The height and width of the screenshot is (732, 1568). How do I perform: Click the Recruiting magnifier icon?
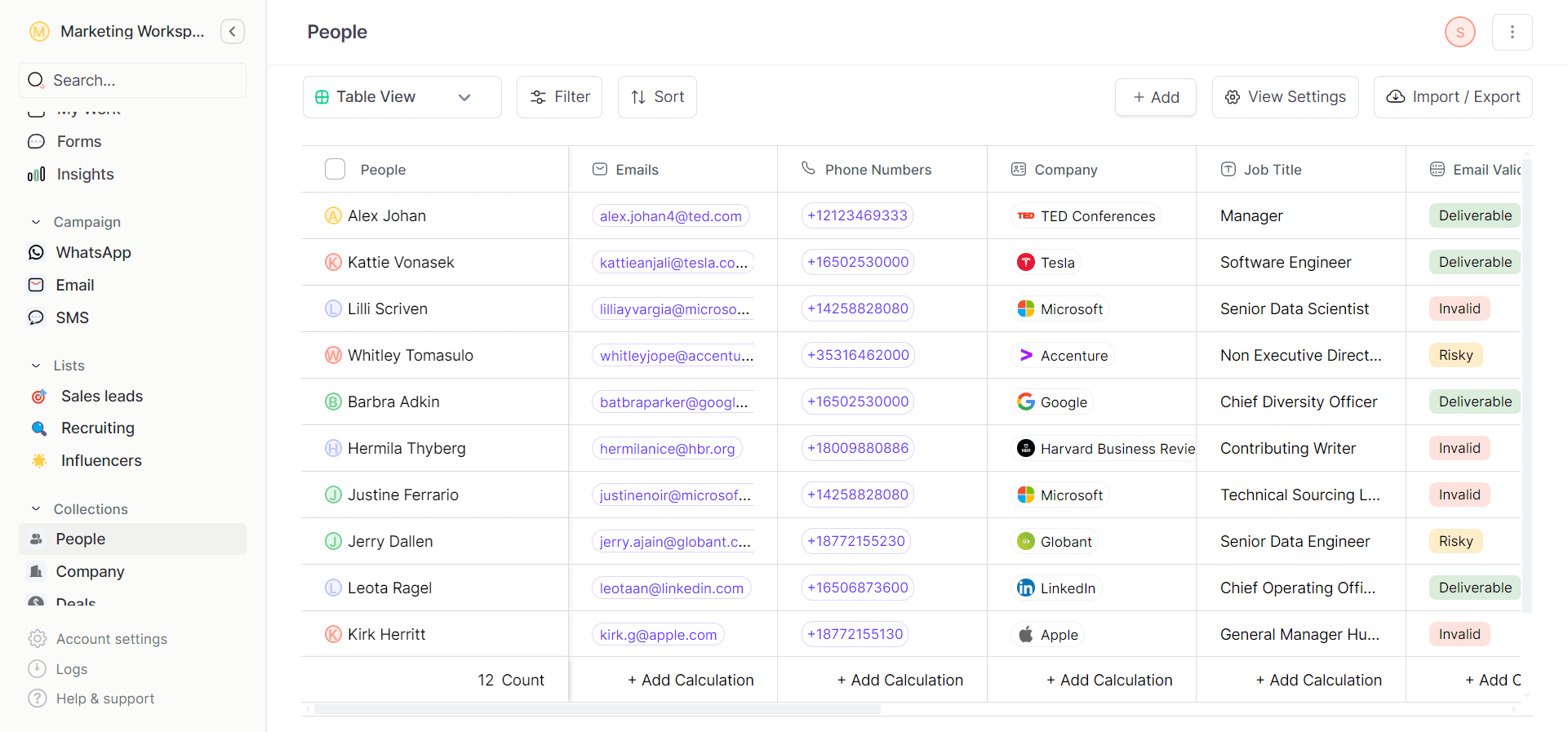(38, 428)
